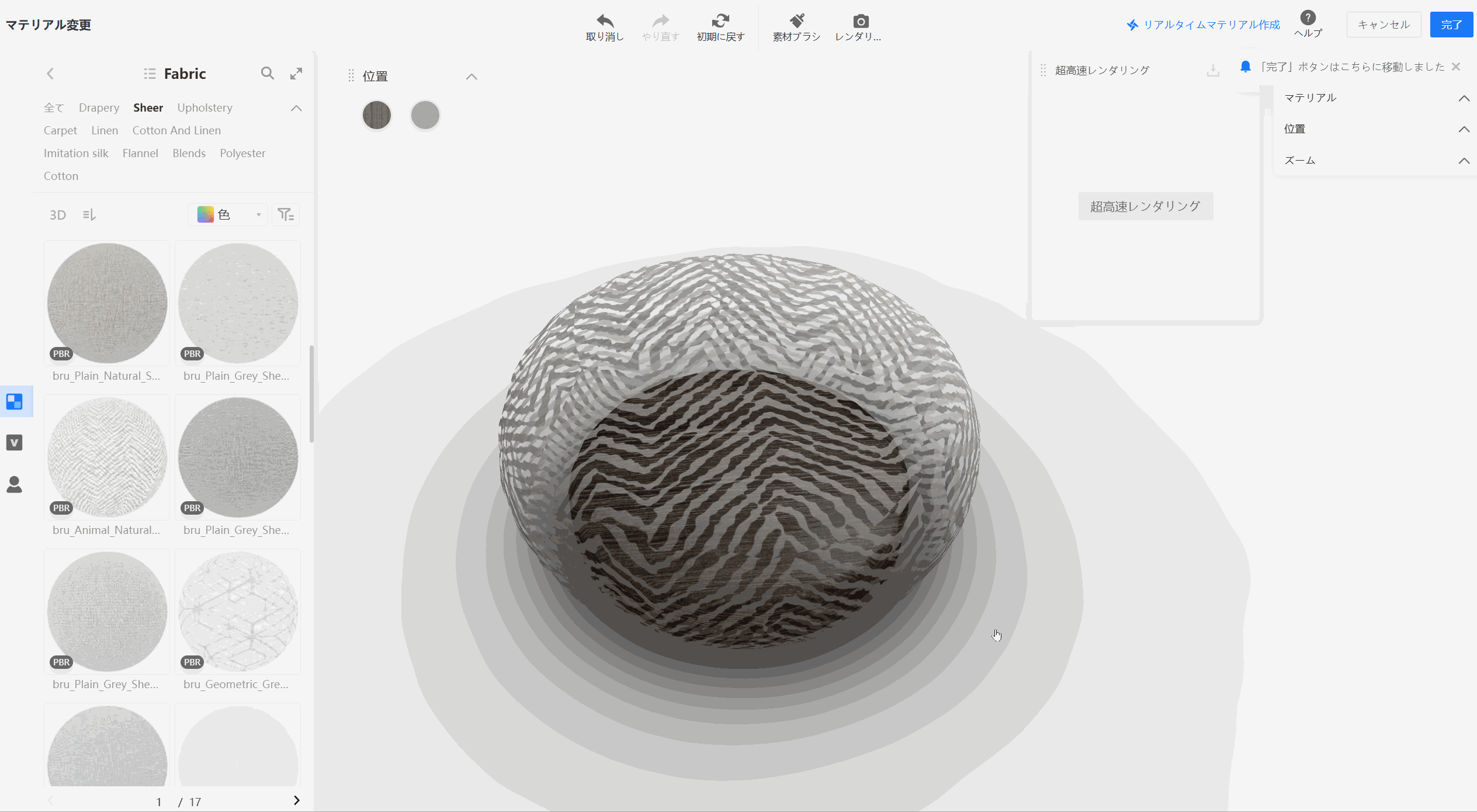
Task: Apply bru_Plain_Natural_S... material thumbnail
Action: 107,303
